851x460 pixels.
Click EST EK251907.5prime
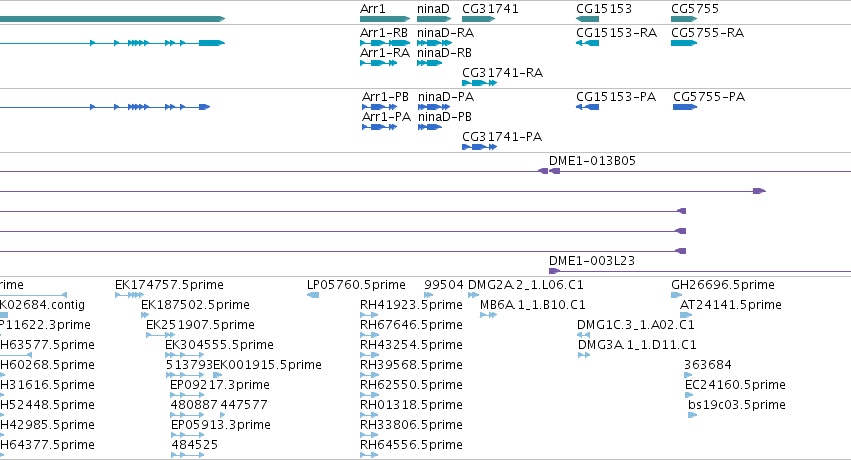(x=200, y=325)
